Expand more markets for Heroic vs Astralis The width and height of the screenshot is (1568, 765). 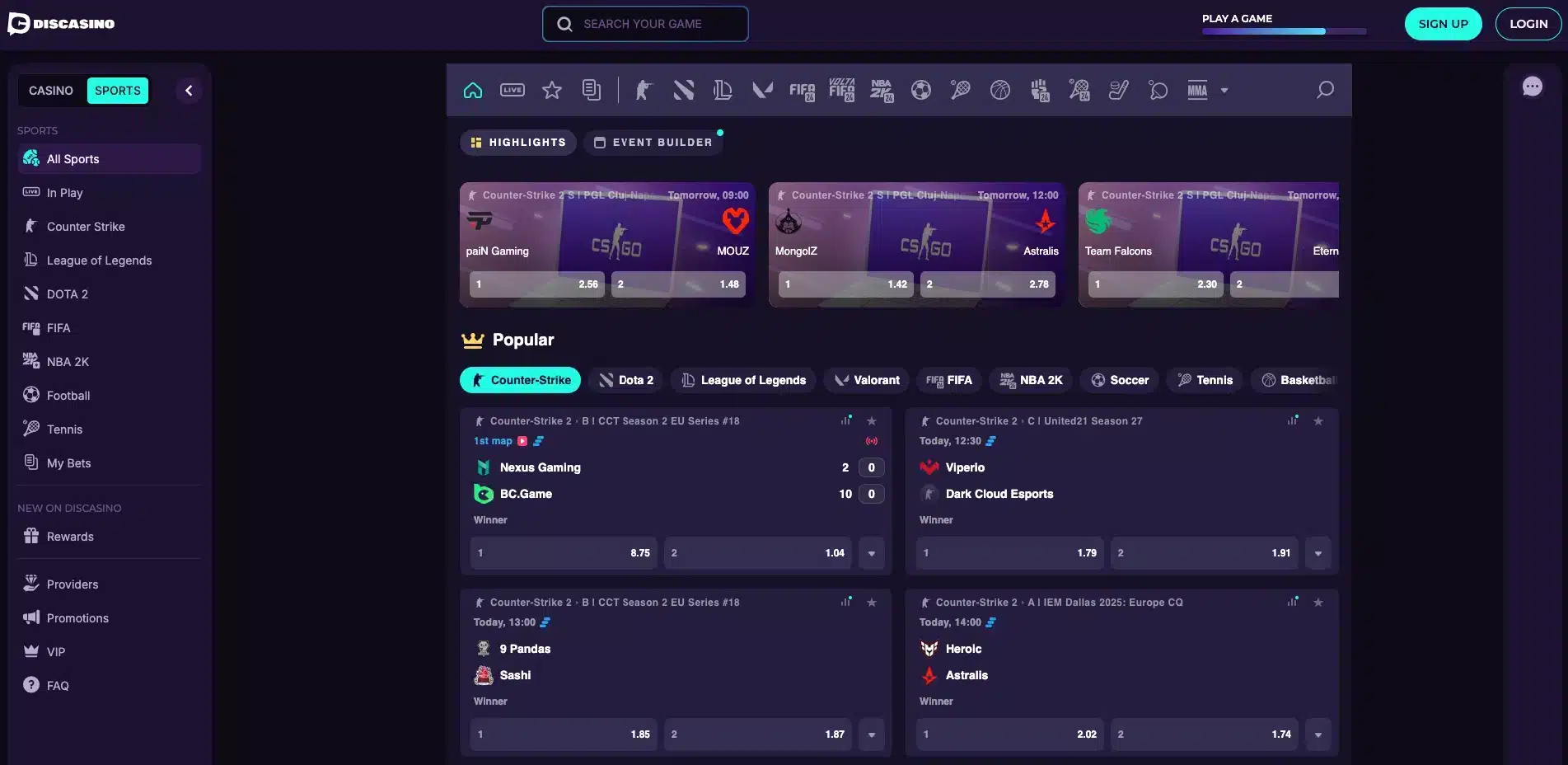point(1318,734)
